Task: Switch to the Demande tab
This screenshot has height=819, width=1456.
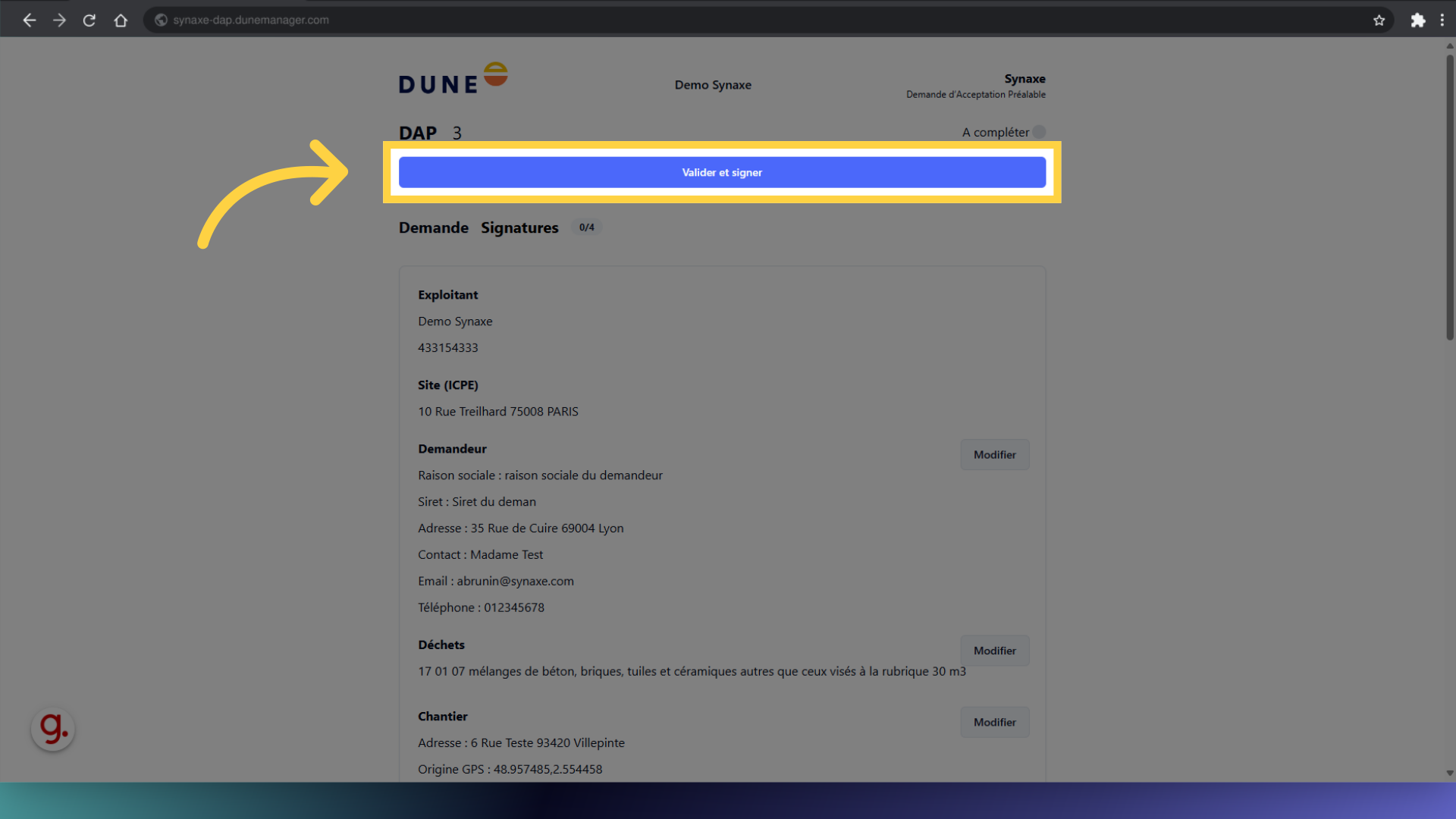Action: point(433,227)
